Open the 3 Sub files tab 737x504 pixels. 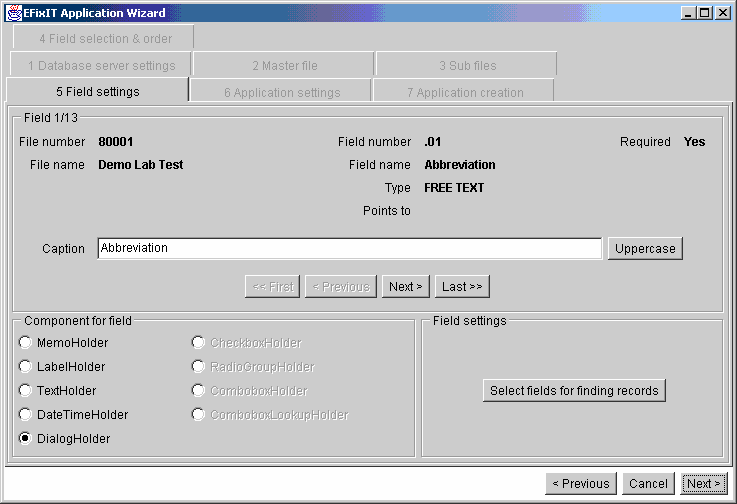click(467, 66)
